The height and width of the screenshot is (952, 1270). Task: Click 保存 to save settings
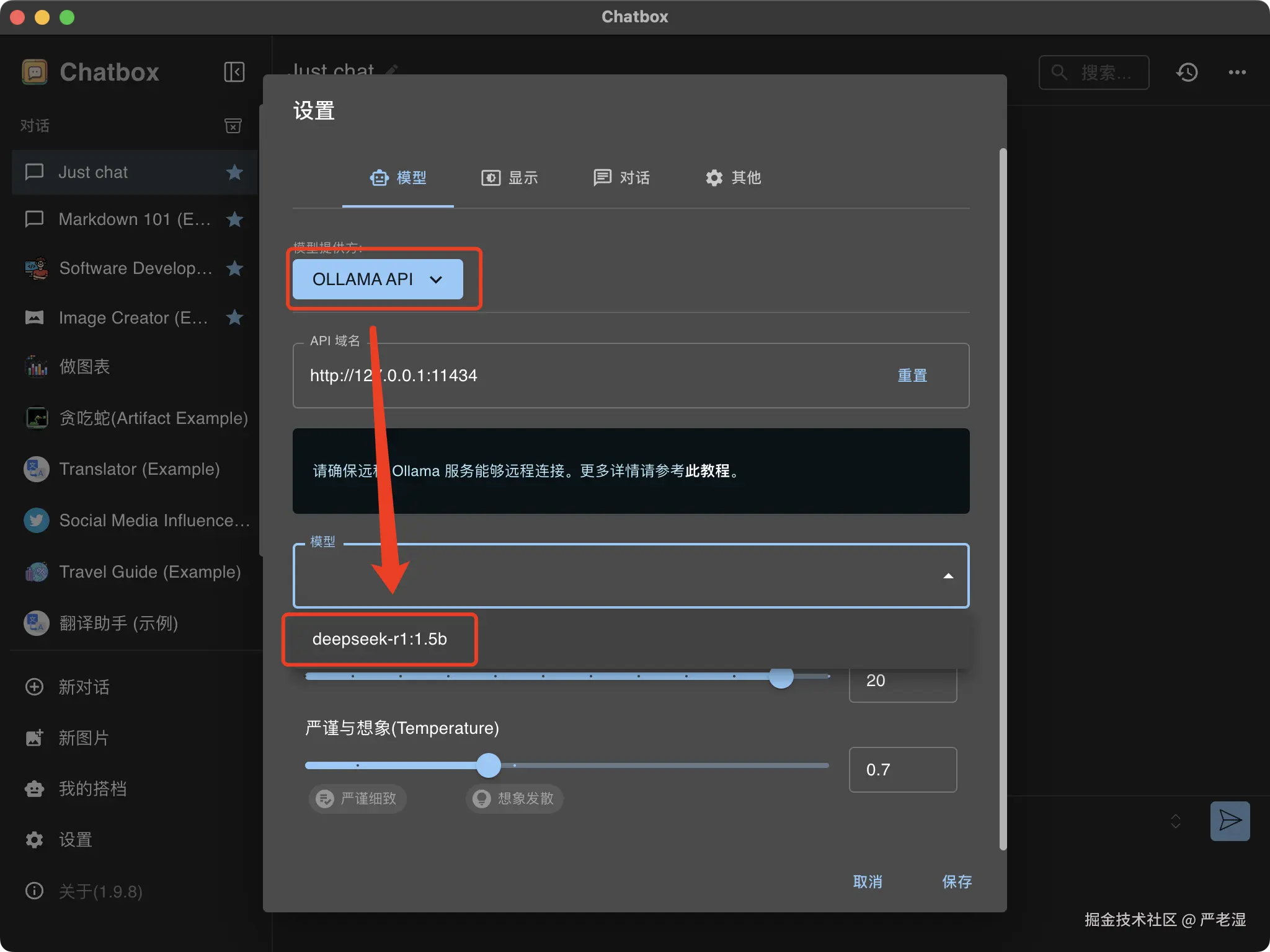click(957, 881)
